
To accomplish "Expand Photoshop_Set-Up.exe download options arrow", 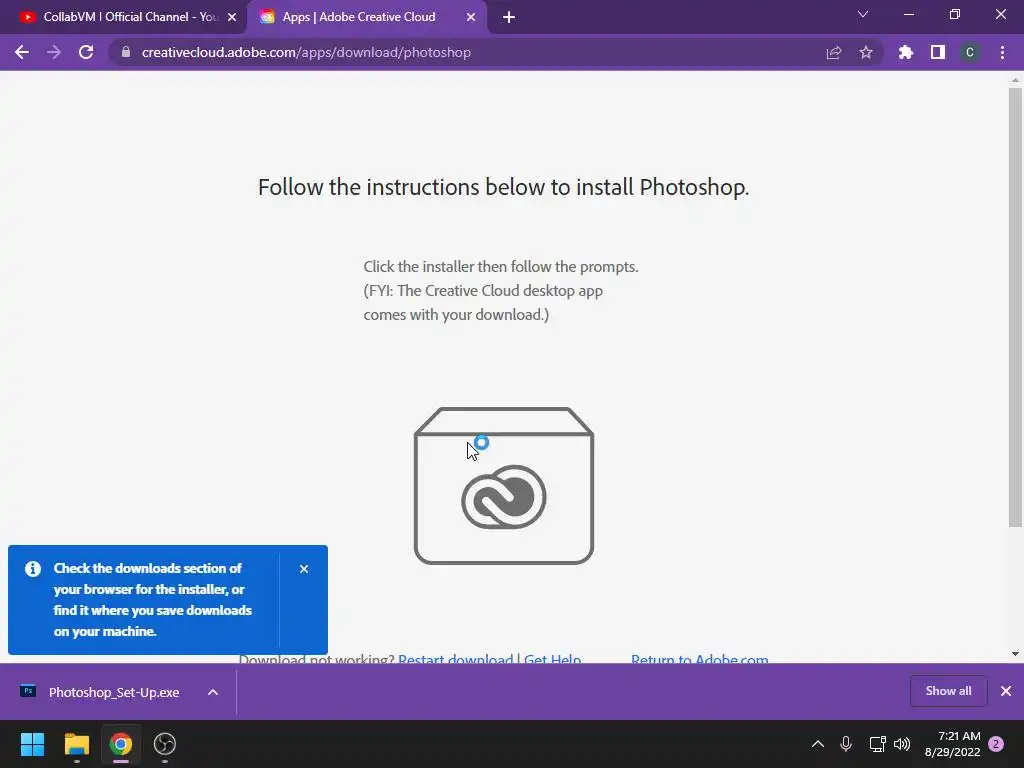I will tap(213, 692).
